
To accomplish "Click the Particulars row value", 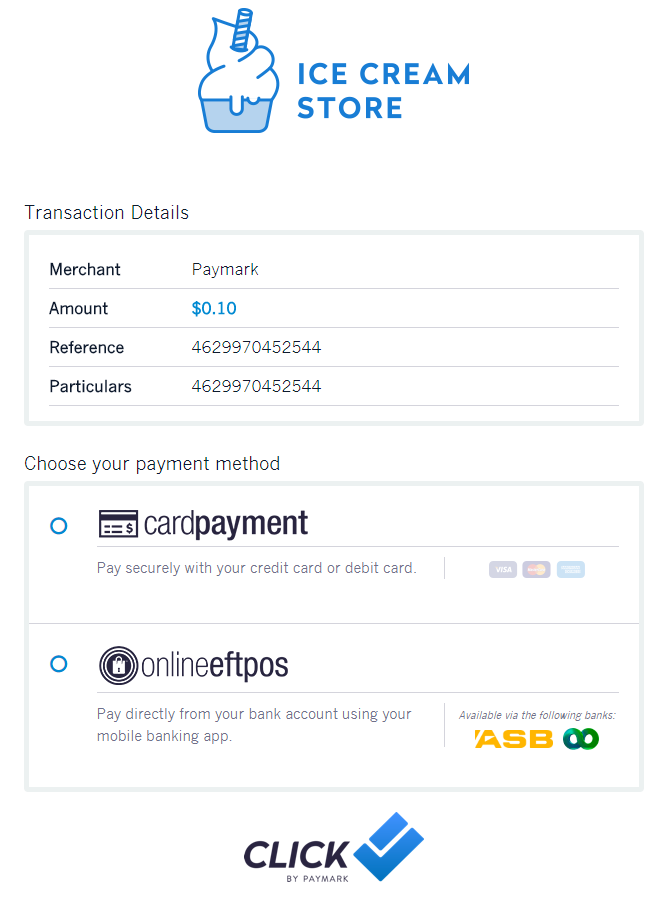I will click(x=256, y=386).
